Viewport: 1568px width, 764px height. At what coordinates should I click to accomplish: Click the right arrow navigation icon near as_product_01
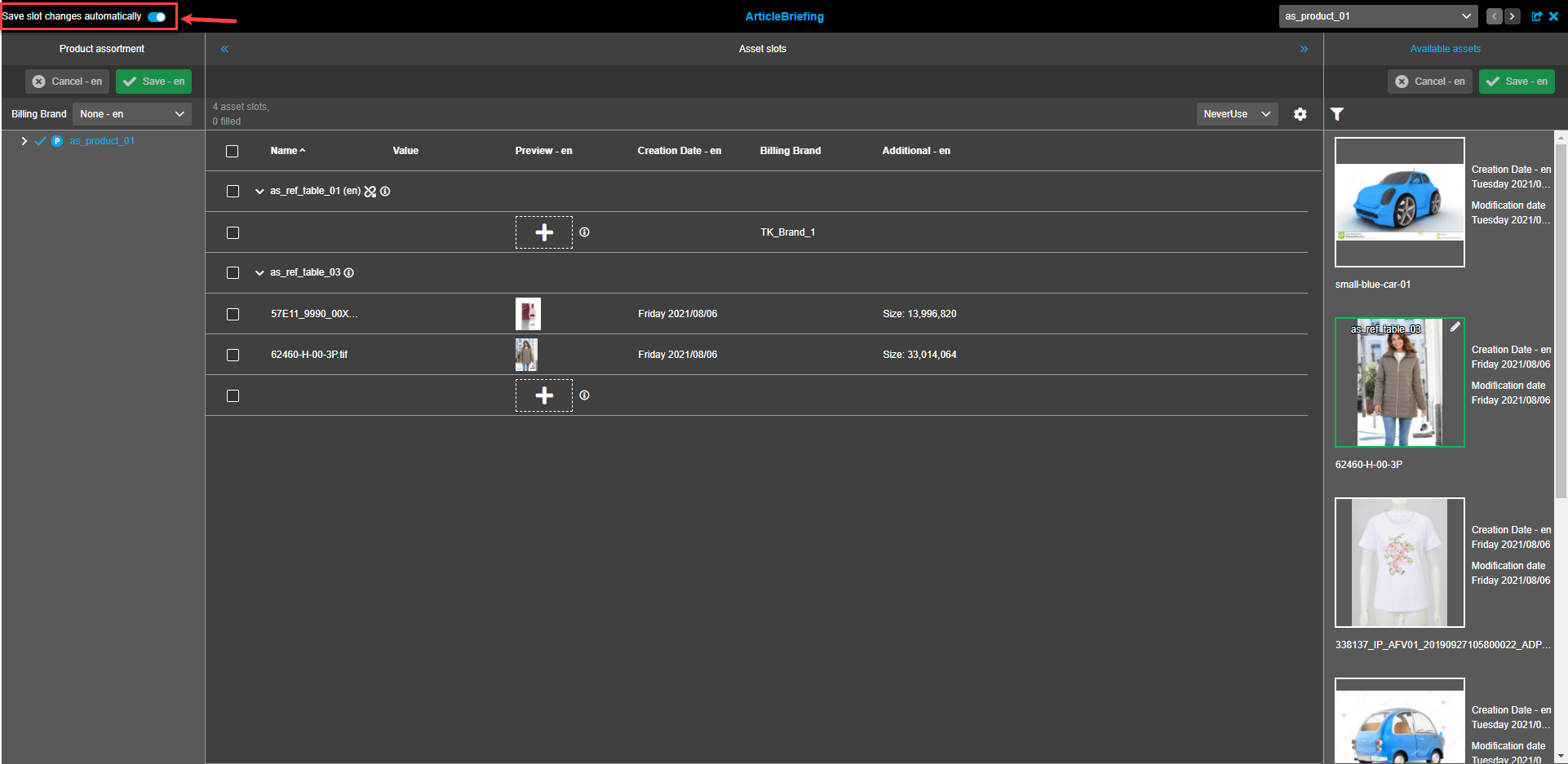tap(1512, 15)
